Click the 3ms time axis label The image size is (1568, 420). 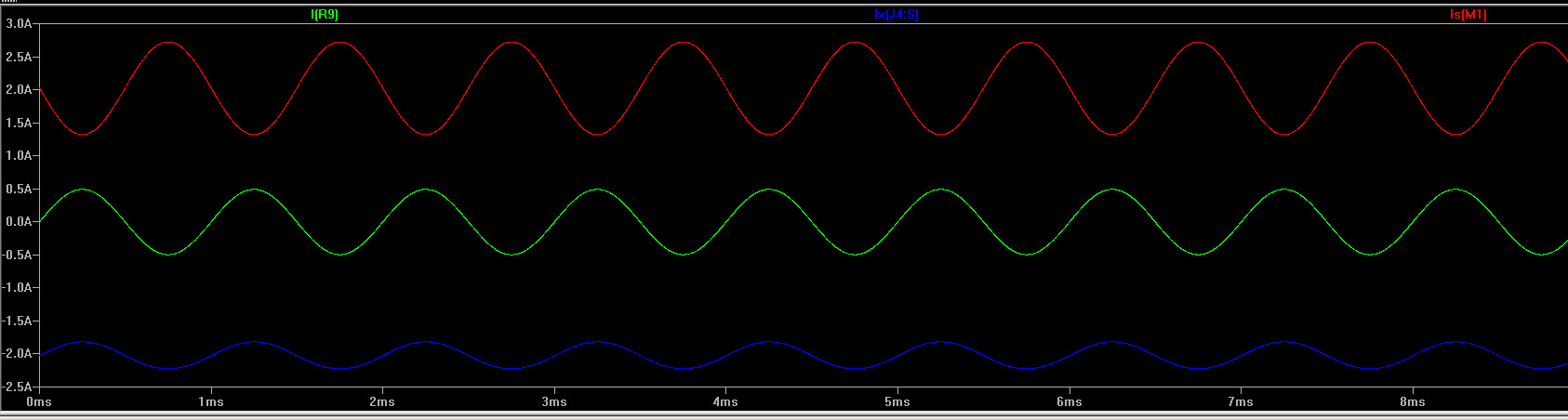tap(554, 401)
